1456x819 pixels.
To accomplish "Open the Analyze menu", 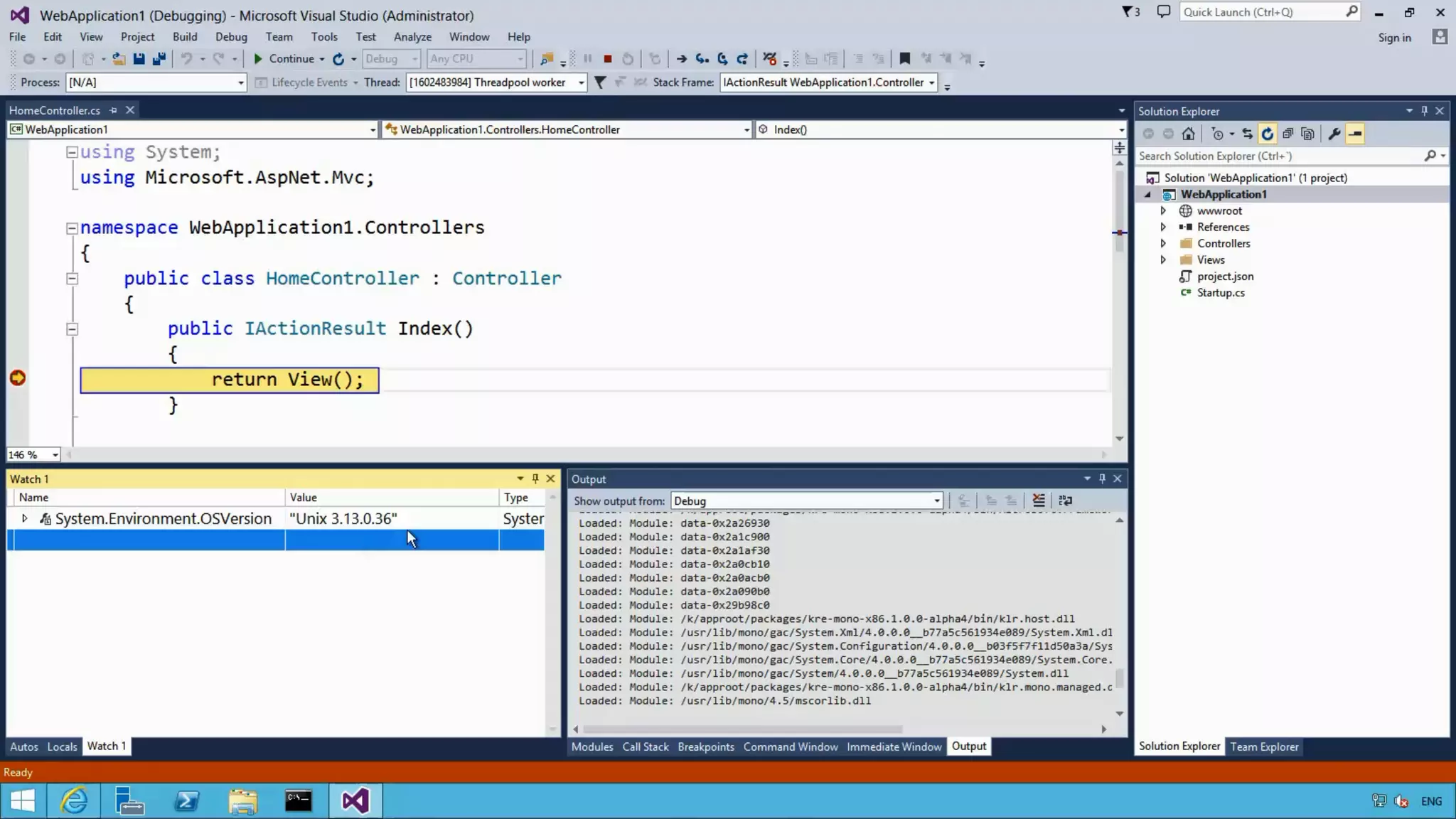I will (x=412, y=37).
